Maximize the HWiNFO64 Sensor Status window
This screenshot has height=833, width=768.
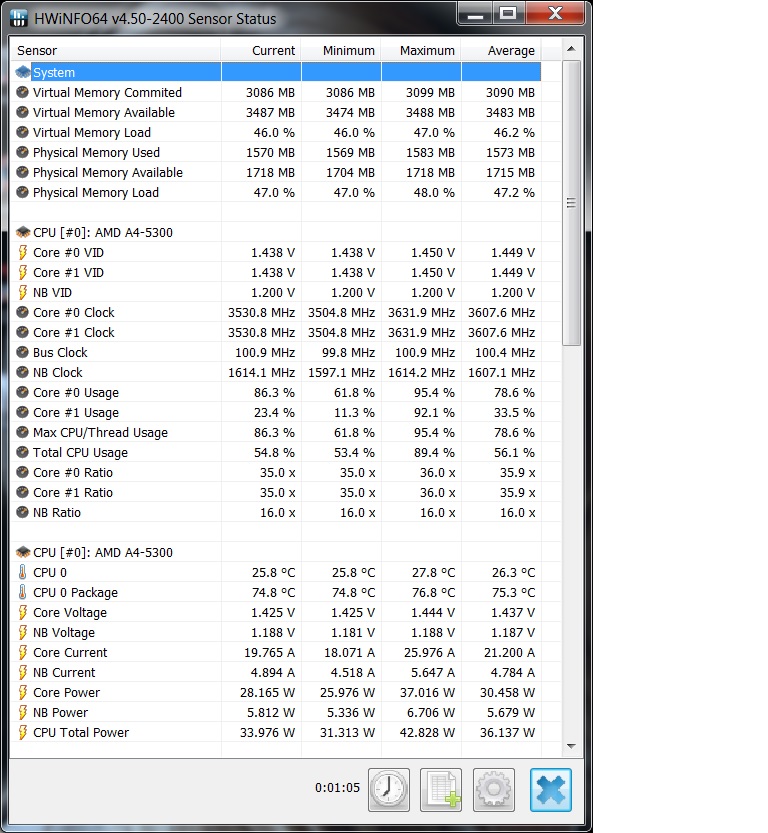point(508,14)
